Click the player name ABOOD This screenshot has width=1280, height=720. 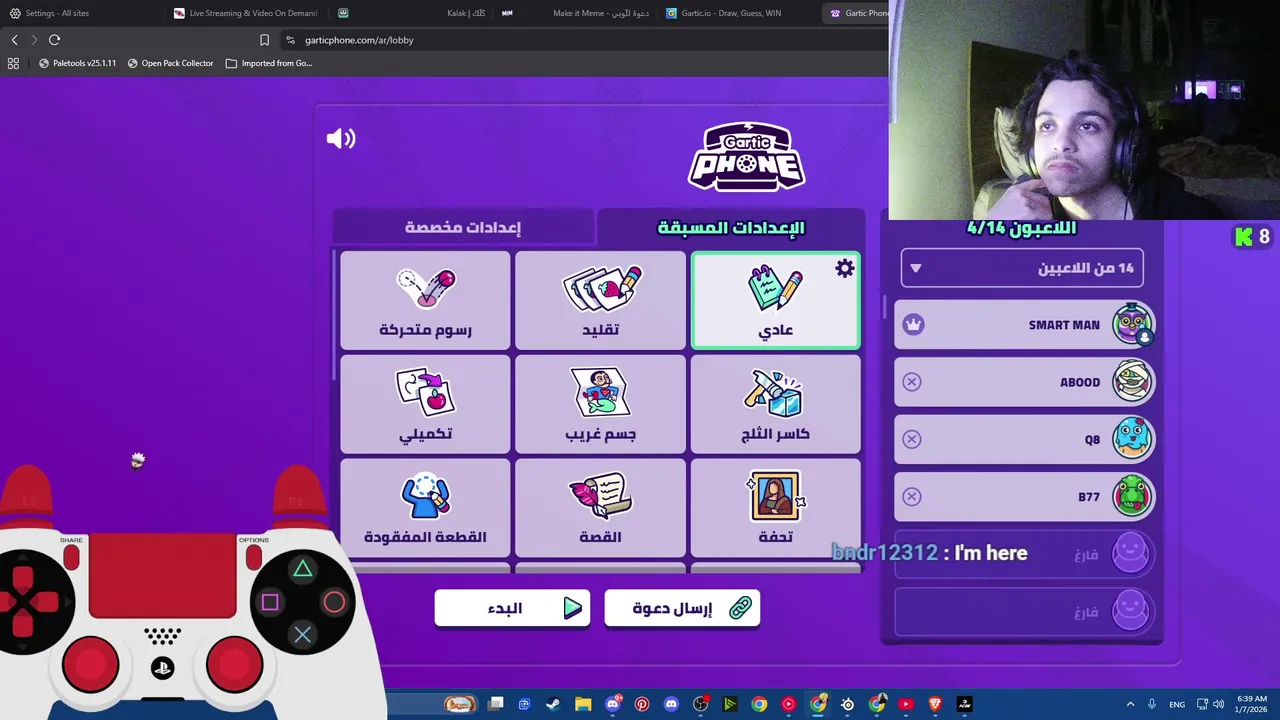coord(1079,382)
